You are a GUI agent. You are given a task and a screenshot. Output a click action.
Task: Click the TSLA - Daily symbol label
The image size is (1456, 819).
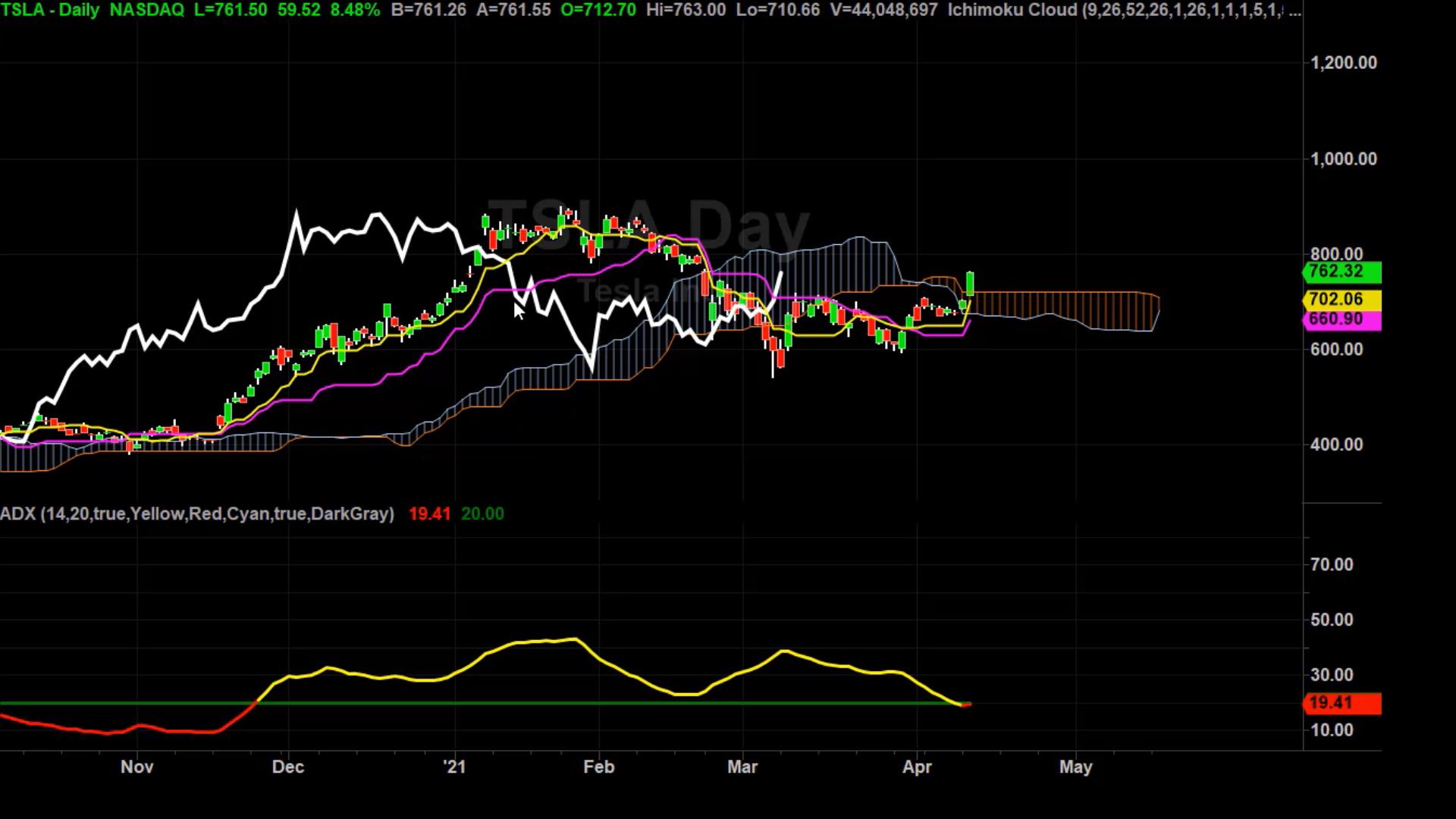[51, 11]
